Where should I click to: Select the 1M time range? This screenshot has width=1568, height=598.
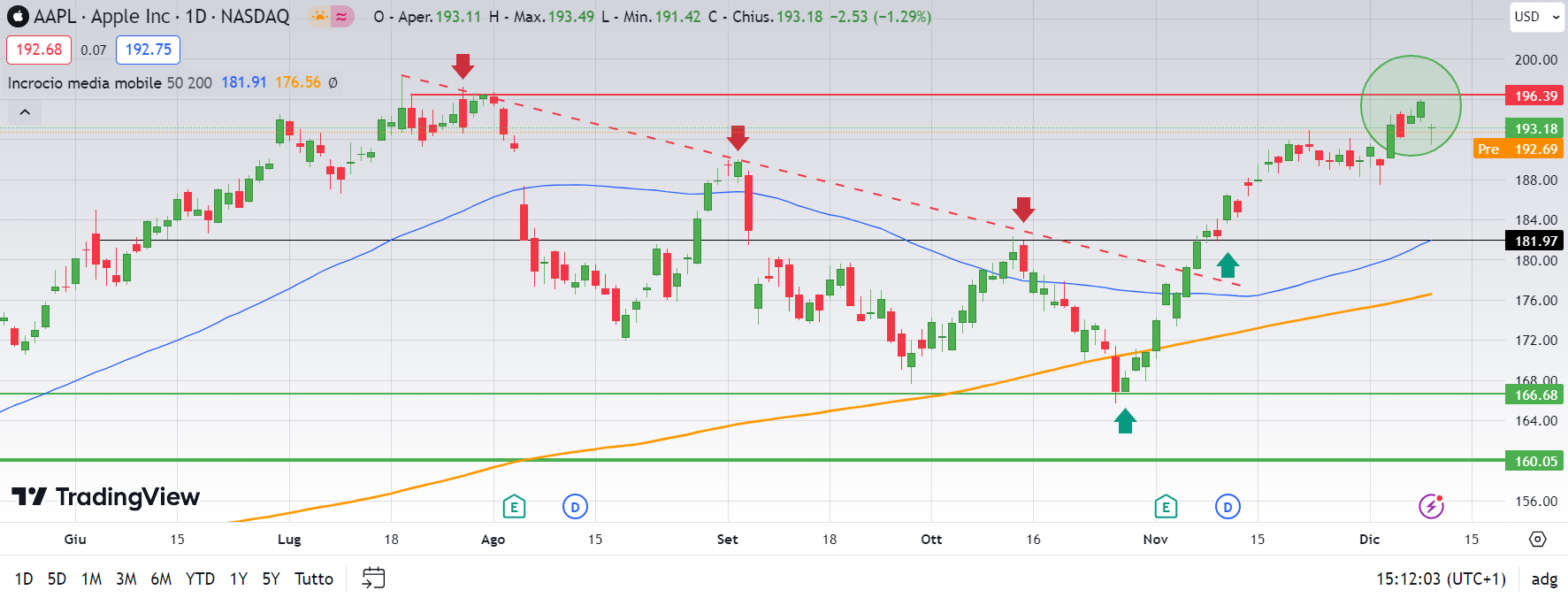tap(91, 579)
